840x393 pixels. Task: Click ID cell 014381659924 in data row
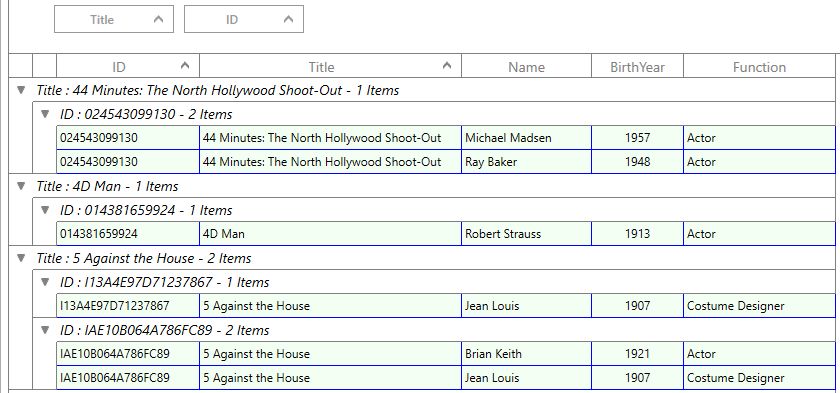pyautogui.click(x=128, y=233)
